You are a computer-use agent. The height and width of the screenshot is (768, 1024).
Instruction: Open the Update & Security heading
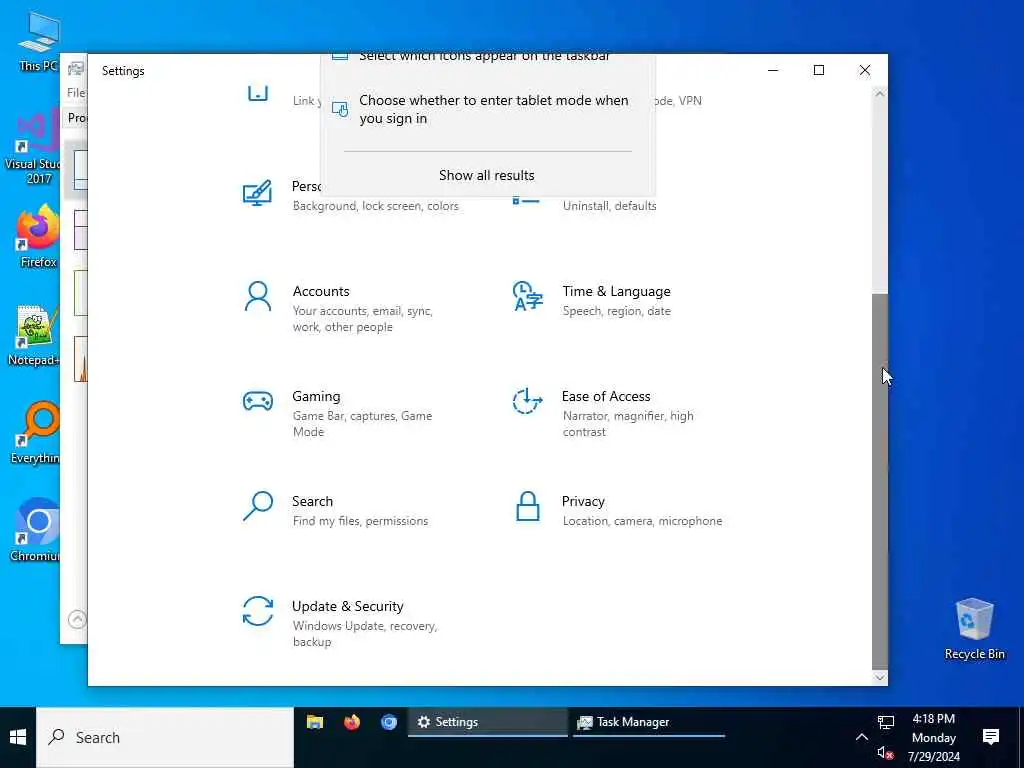click(347, 606)
